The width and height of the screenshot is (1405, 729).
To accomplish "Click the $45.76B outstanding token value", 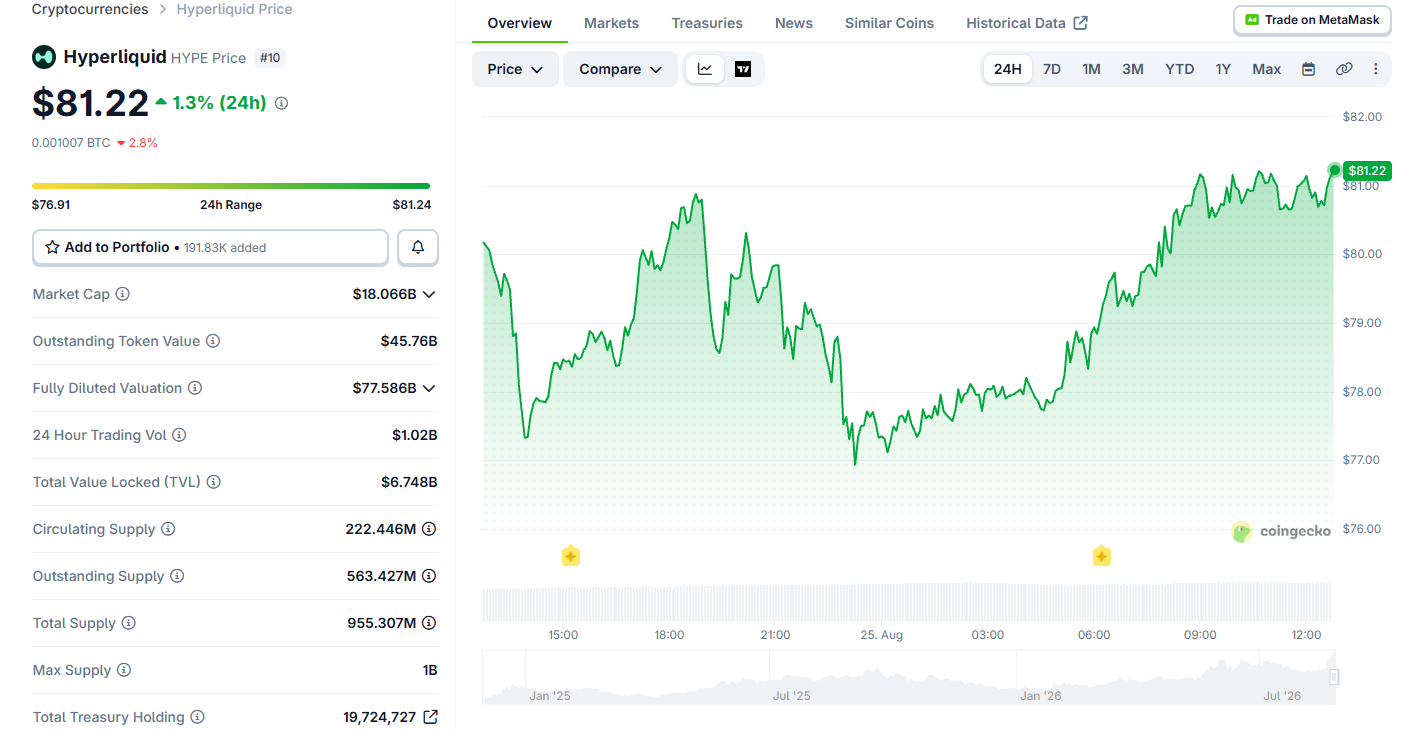I will click(409, 341).
